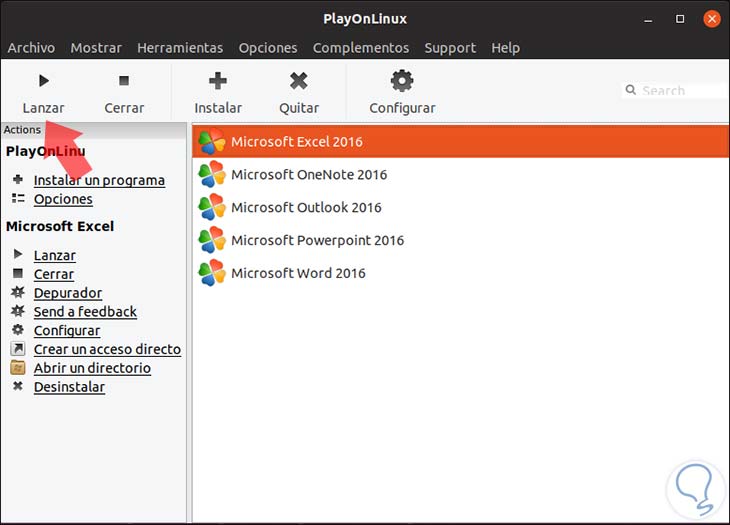Screen dimensions: 730x525
Task: Click the Lanzar play icon in toolbar
Action: coord(44,81)
